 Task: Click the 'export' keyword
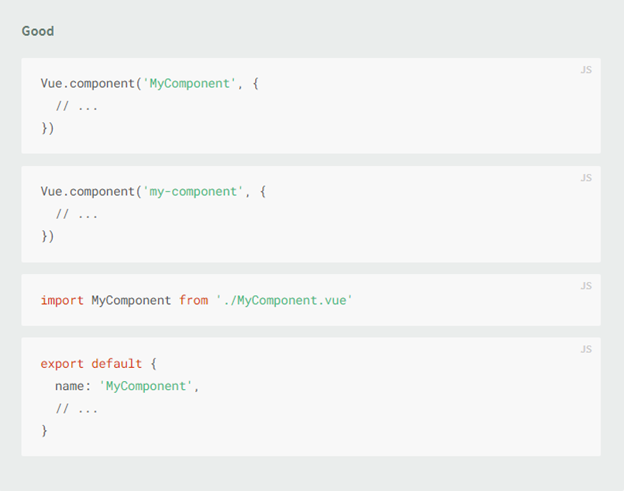[x=62, y=364]
